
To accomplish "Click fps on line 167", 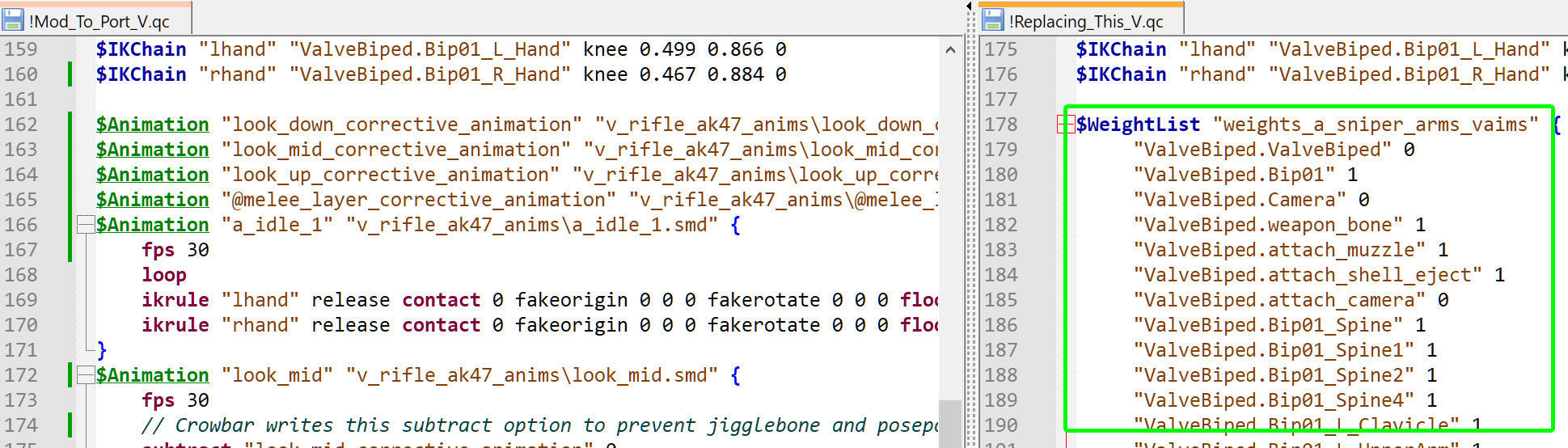I will click(158, 250).
